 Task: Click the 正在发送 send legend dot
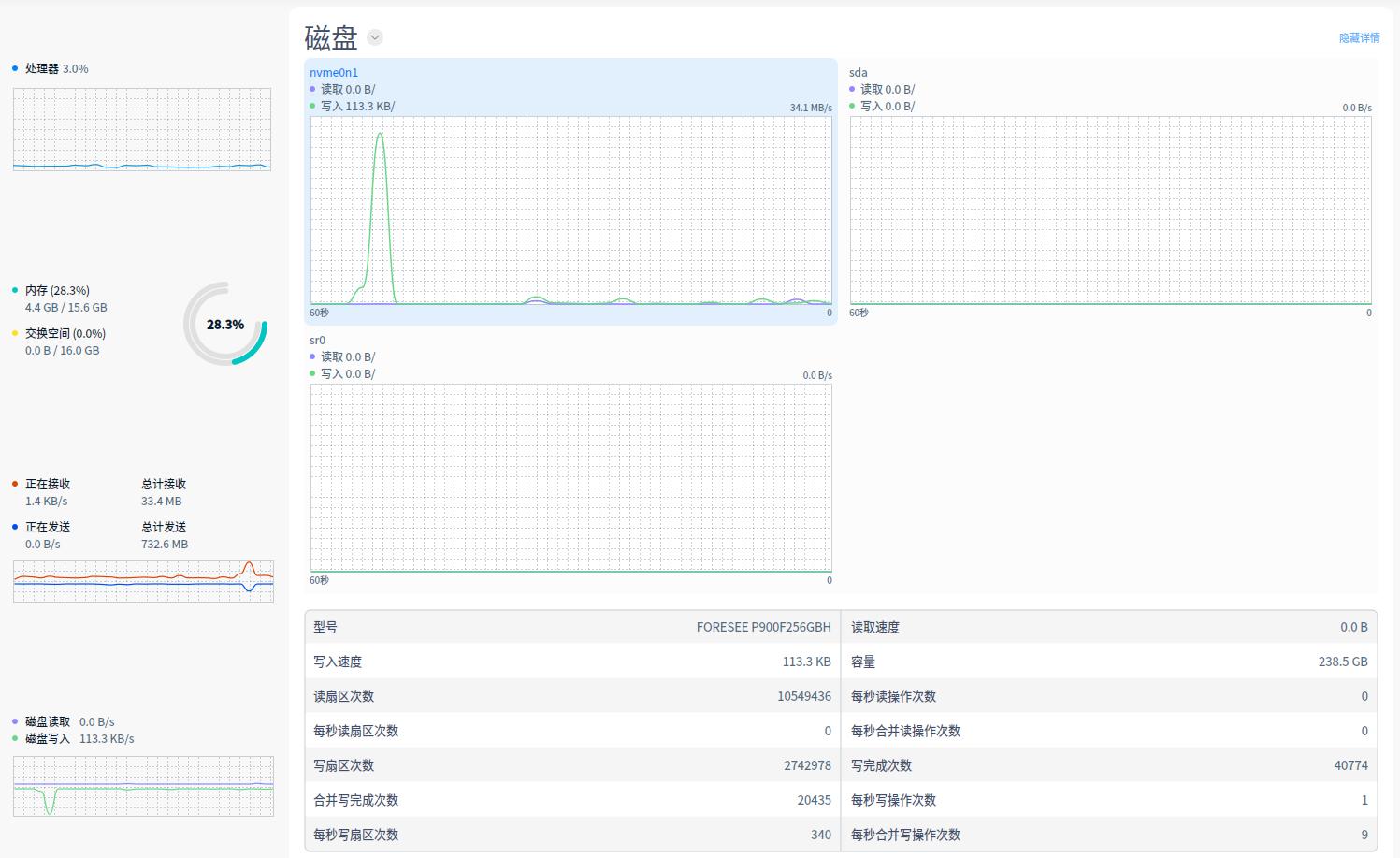[14, 527]
